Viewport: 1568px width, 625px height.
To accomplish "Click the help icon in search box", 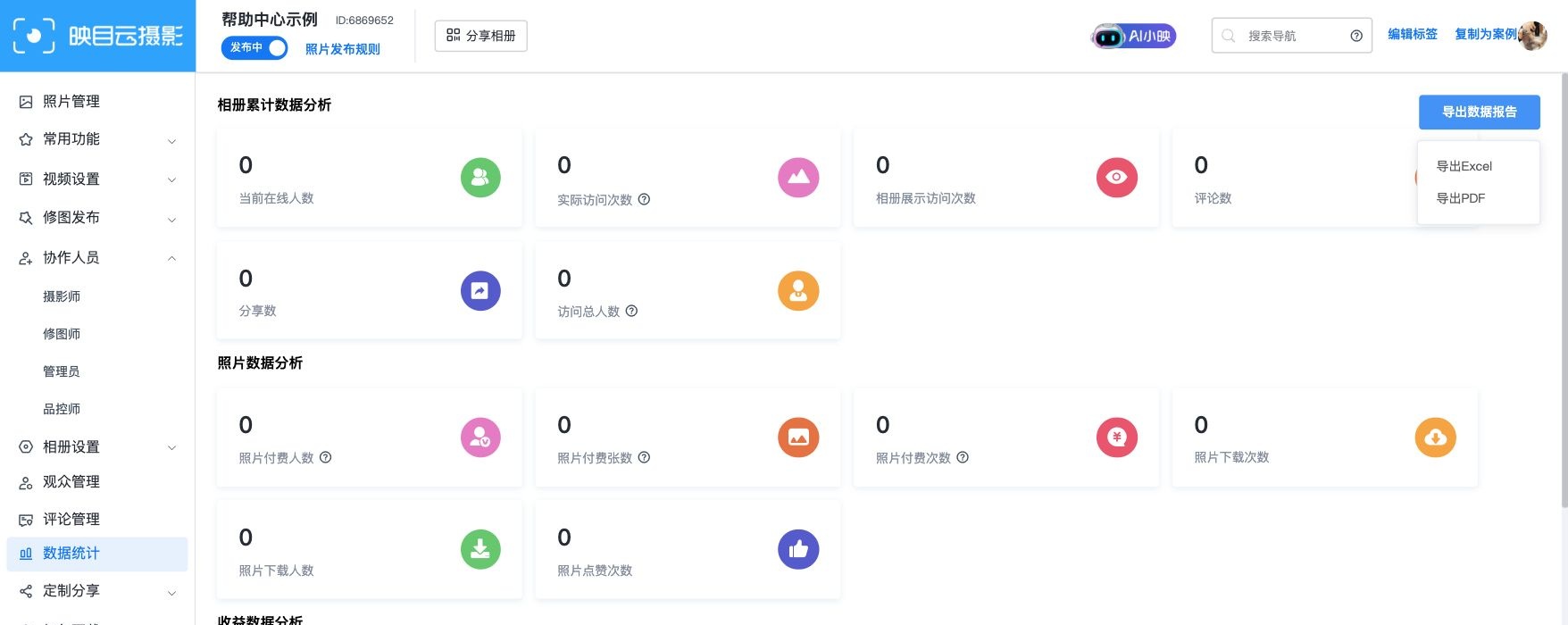I will coord(1356,36).
